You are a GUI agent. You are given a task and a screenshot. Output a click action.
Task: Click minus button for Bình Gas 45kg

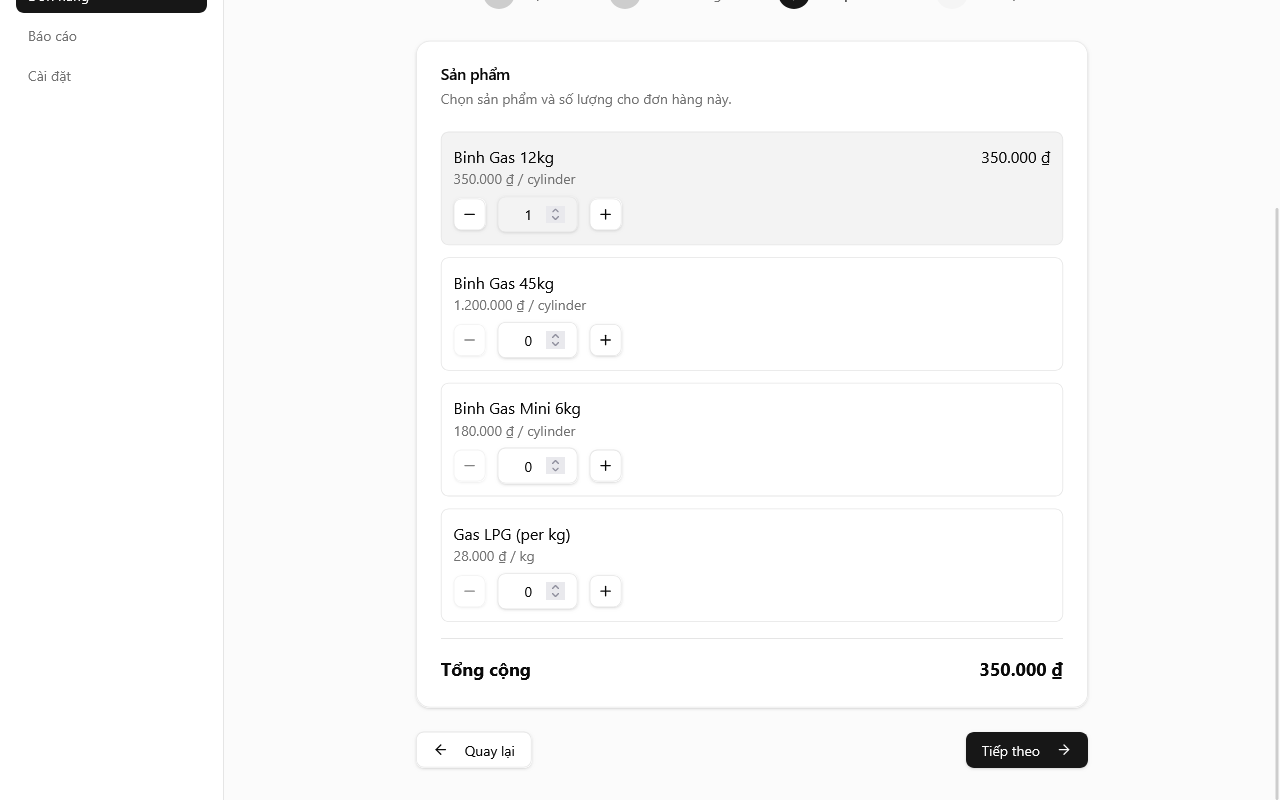coord(469,341)
